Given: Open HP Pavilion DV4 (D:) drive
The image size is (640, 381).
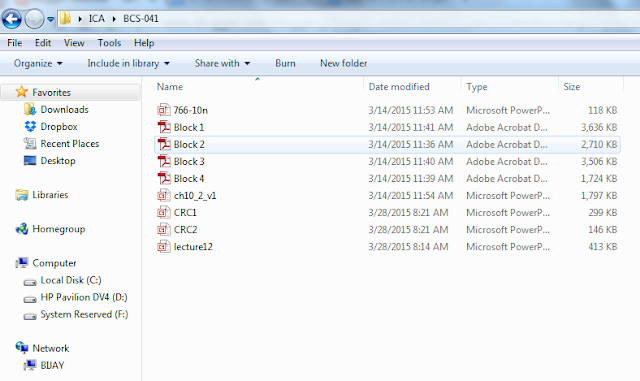Looking at the screenshot, I should coord(84,297).
